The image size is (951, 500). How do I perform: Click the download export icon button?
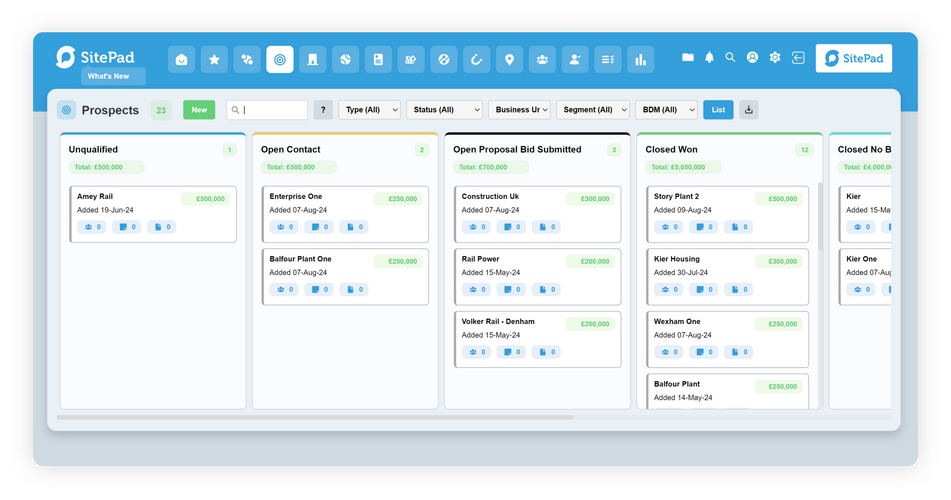click(x=748, y=110)
